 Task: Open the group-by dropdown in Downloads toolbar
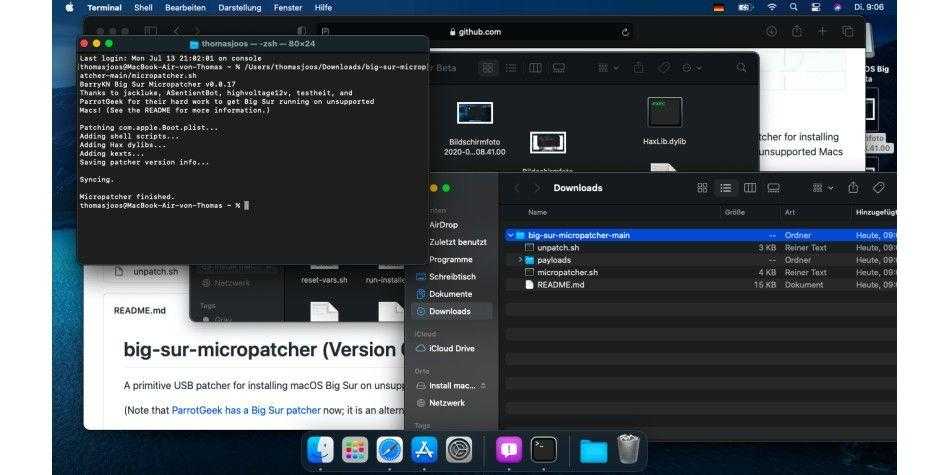[x=823, y=188]
